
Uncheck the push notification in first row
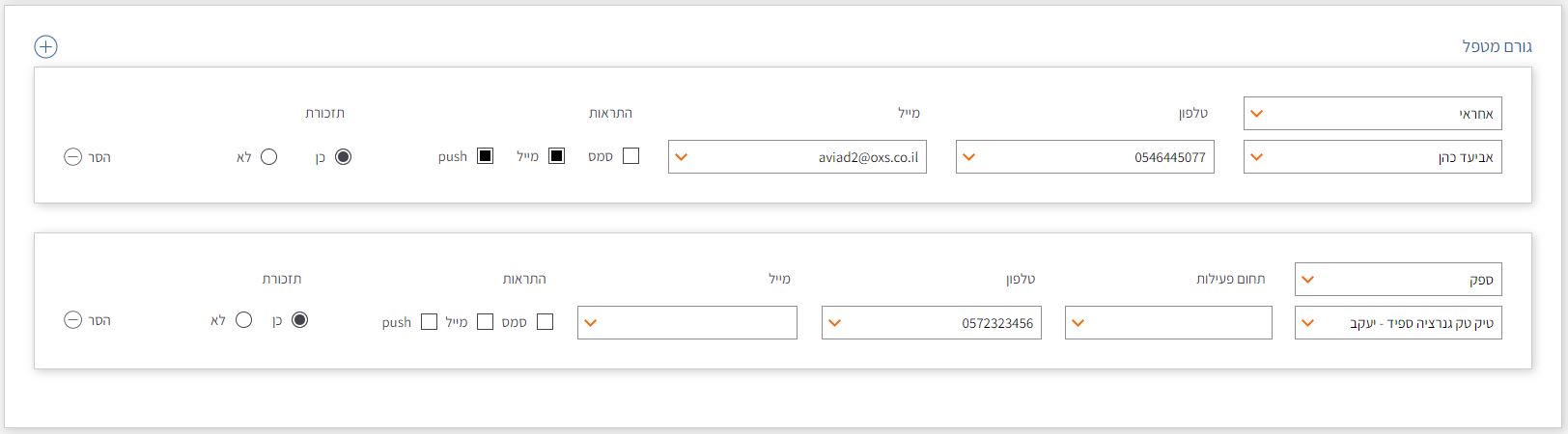[x=485, y=156]
